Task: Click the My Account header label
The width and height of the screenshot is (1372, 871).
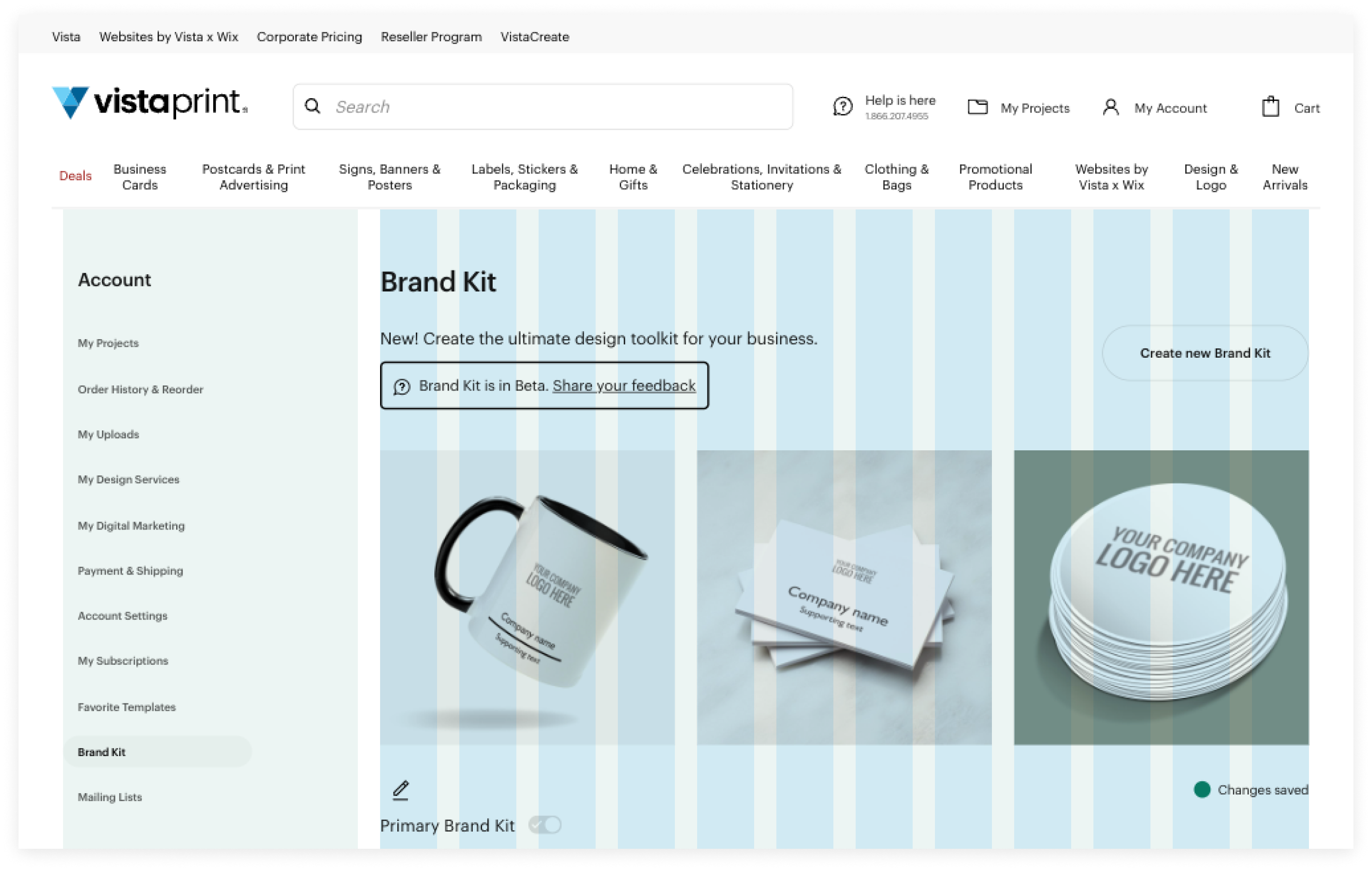Action: click(1170, 108)
